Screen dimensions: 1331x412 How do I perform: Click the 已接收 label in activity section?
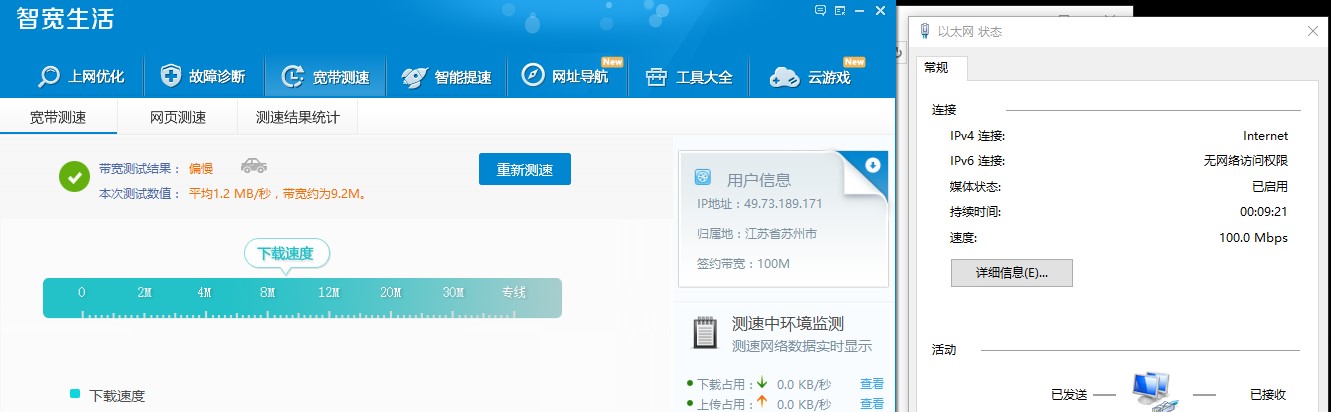(x=1268, y=395)
